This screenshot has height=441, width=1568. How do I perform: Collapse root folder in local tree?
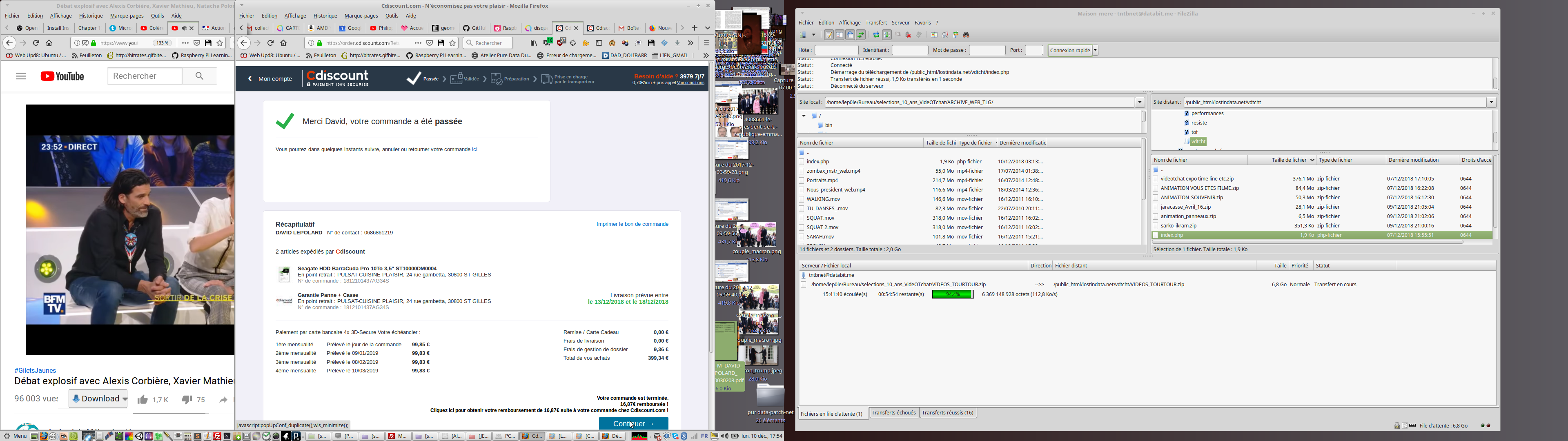804,116
